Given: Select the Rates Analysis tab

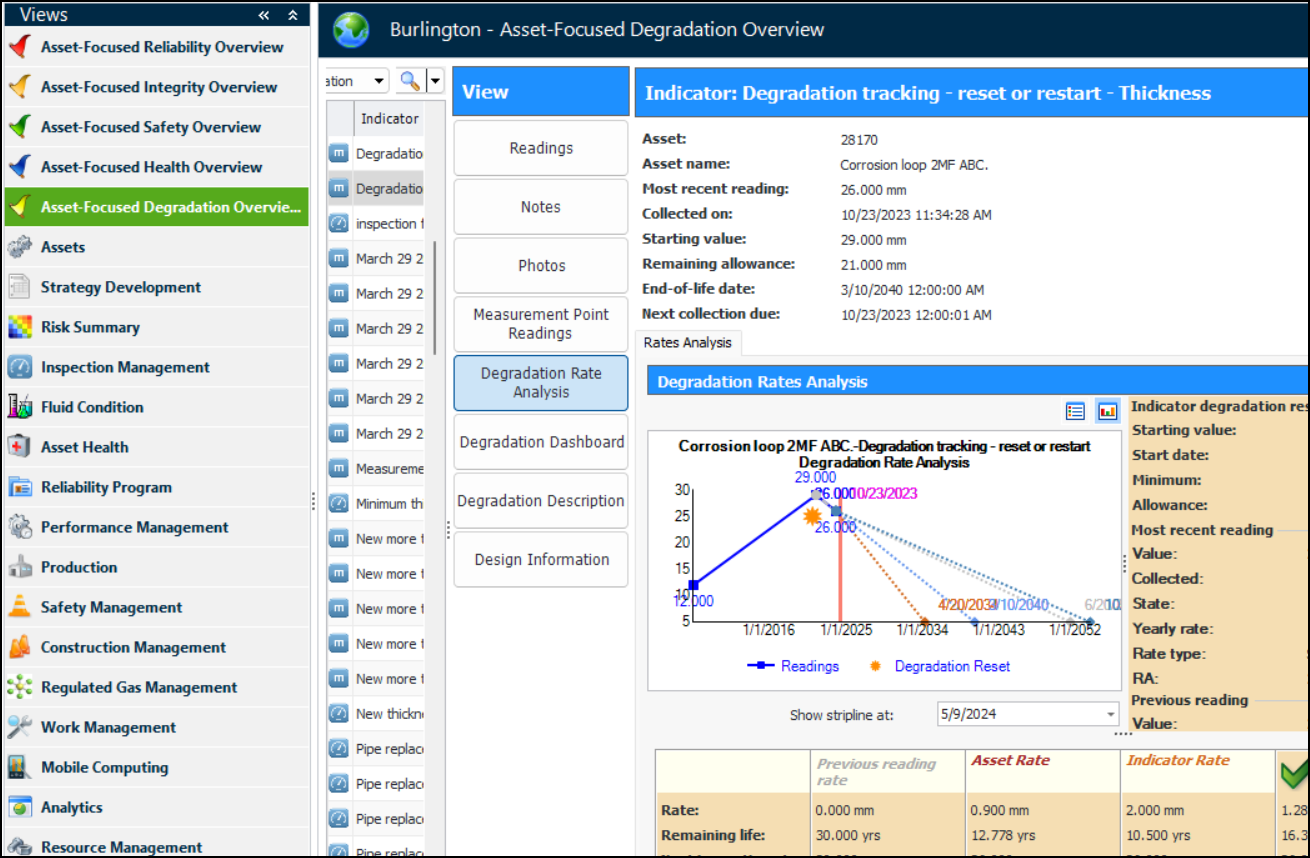Looking at the screenshot, I should tap(688, 342).
